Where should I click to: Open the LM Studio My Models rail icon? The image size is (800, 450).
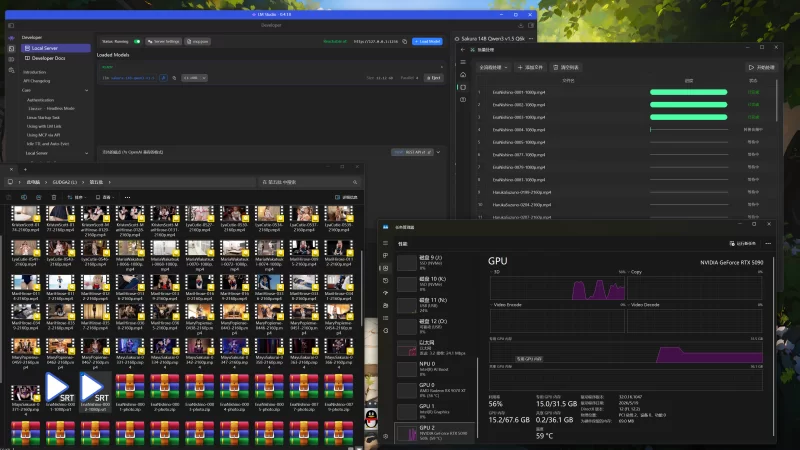click(x=11, y=59)
